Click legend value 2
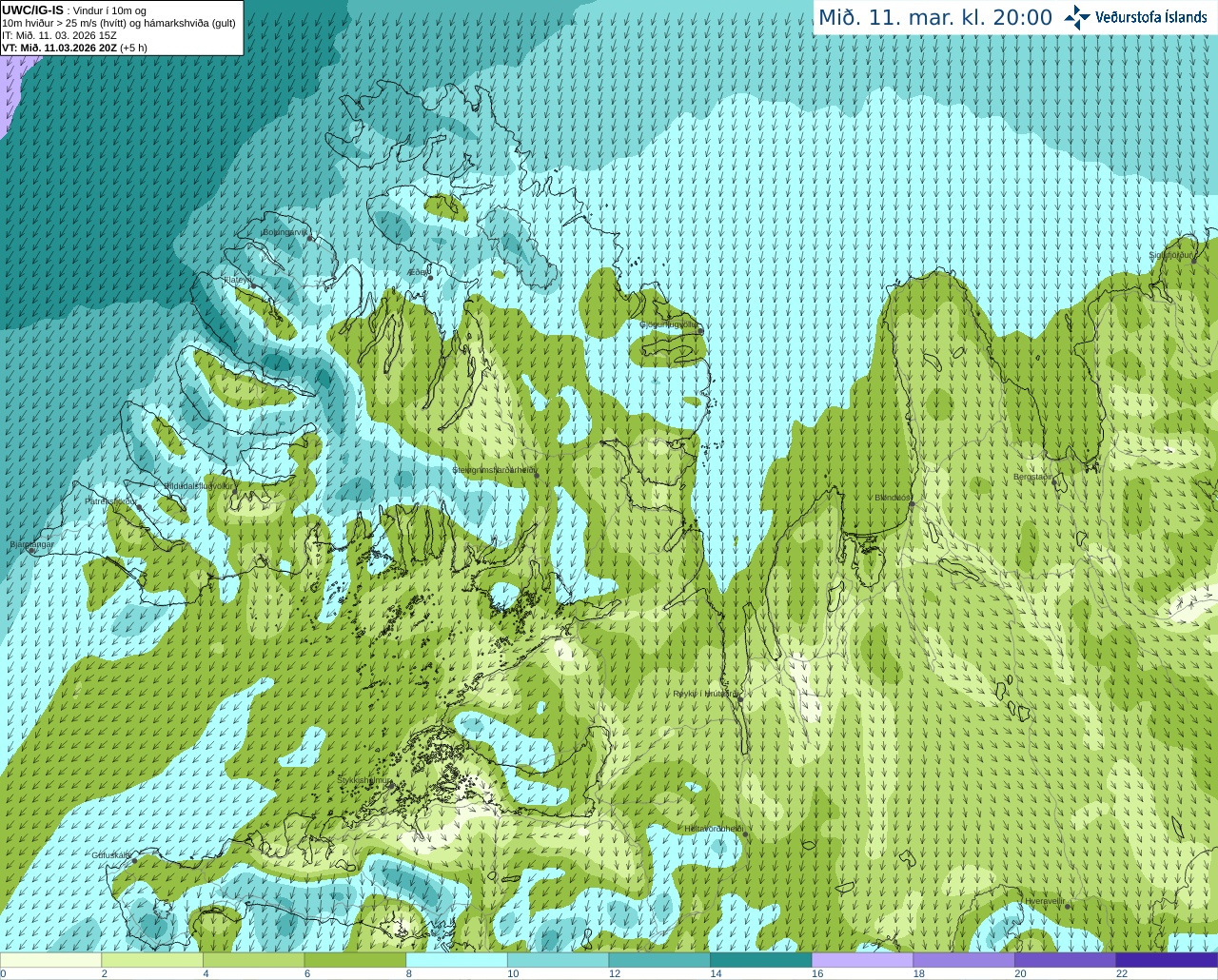Image resolution: width=1218 pixels, height=980 pixels. pyautogui.click(x=104, y=973)
